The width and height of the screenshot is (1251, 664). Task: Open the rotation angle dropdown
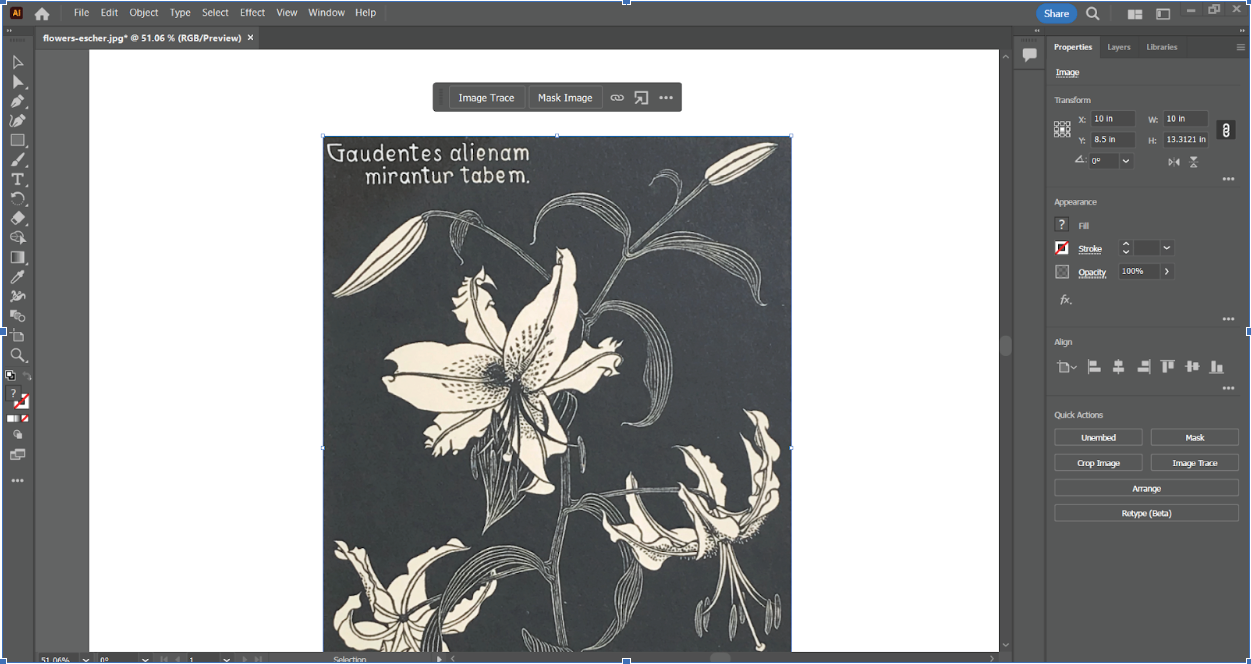pyautogui.click(x=1126, y=161)
